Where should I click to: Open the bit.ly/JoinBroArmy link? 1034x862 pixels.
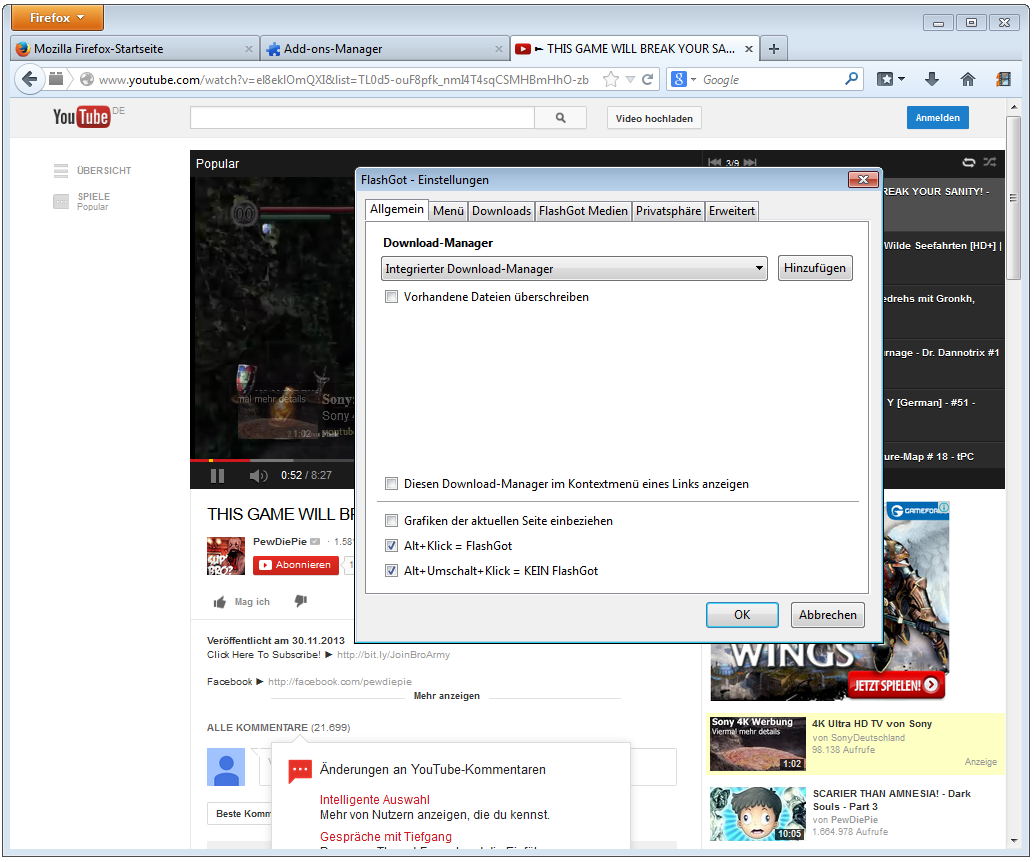(393, 655)
